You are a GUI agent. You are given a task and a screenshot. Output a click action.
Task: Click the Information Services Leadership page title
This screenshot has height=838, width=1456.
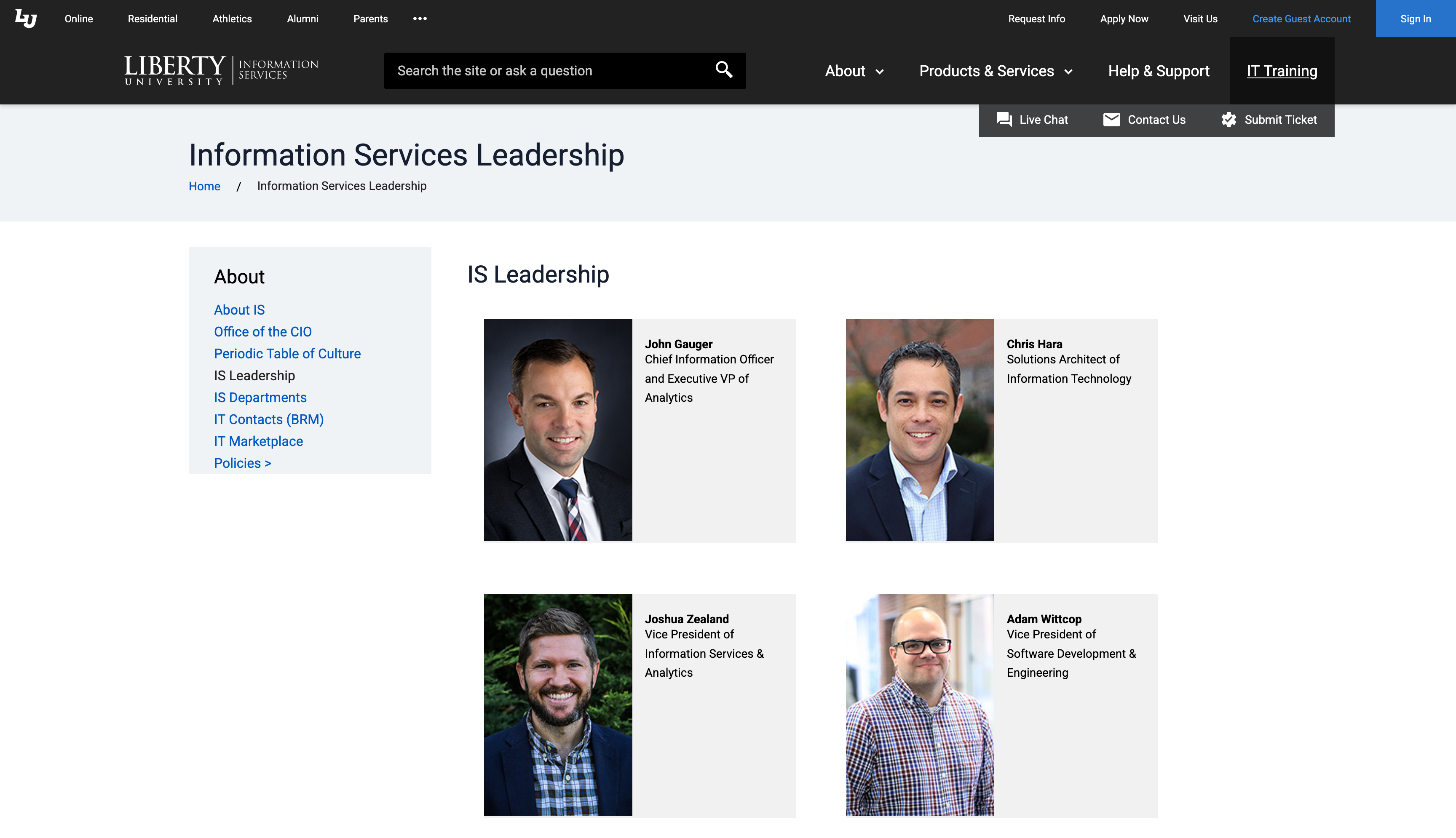click(407, 155)
